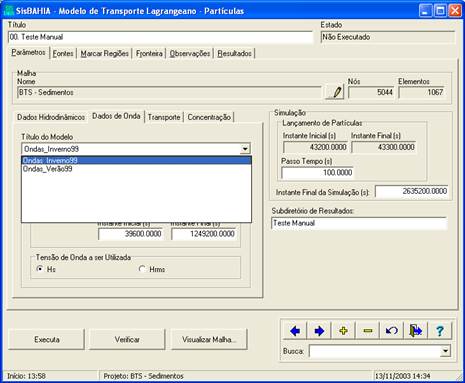Image resolution: width=465 pixels, height=383 pixels.
Task: Click the Verificar button
Action: coord(127,340)
